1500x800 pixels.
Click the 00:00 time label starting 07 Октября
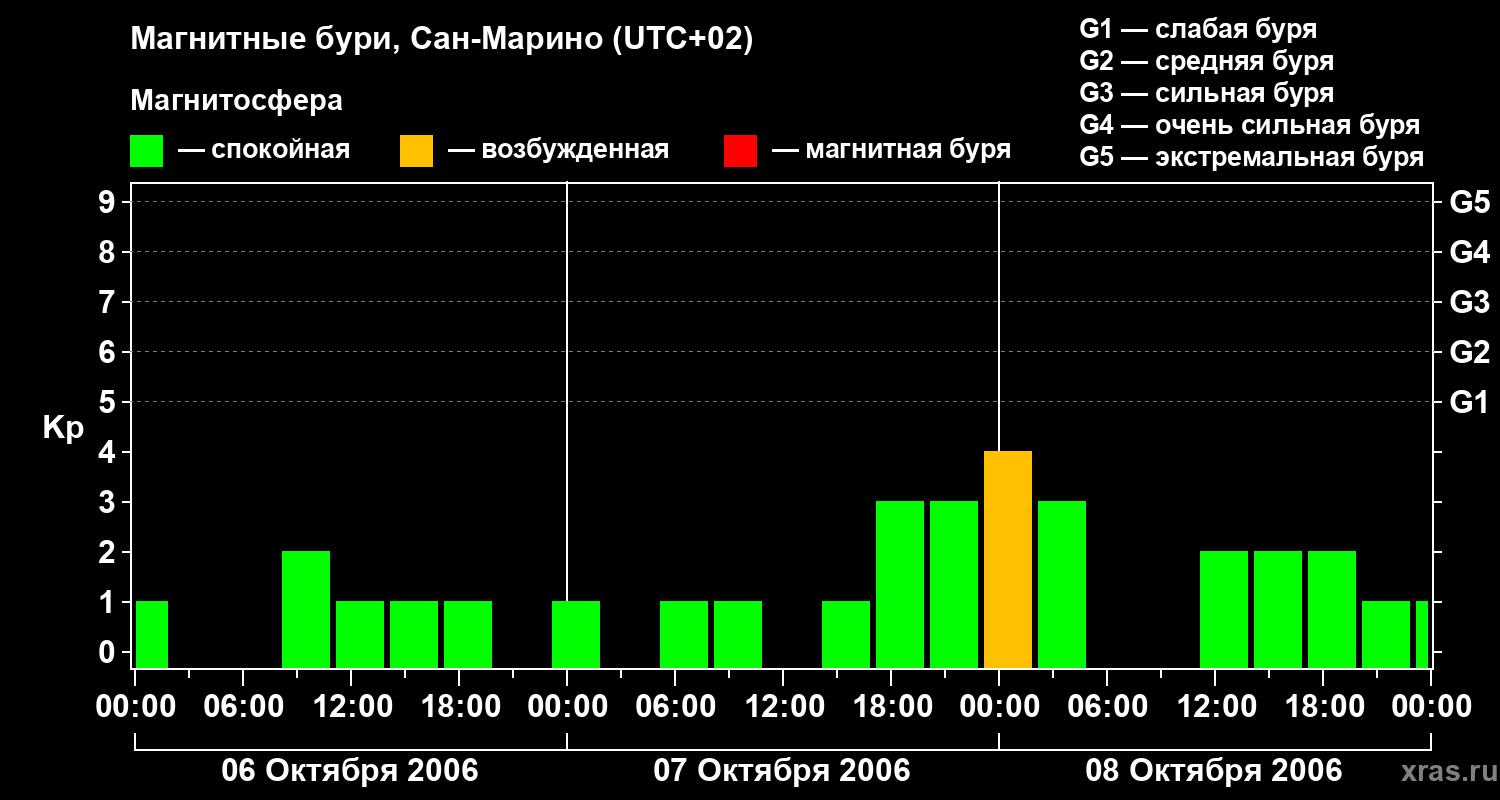click(567, 706)
